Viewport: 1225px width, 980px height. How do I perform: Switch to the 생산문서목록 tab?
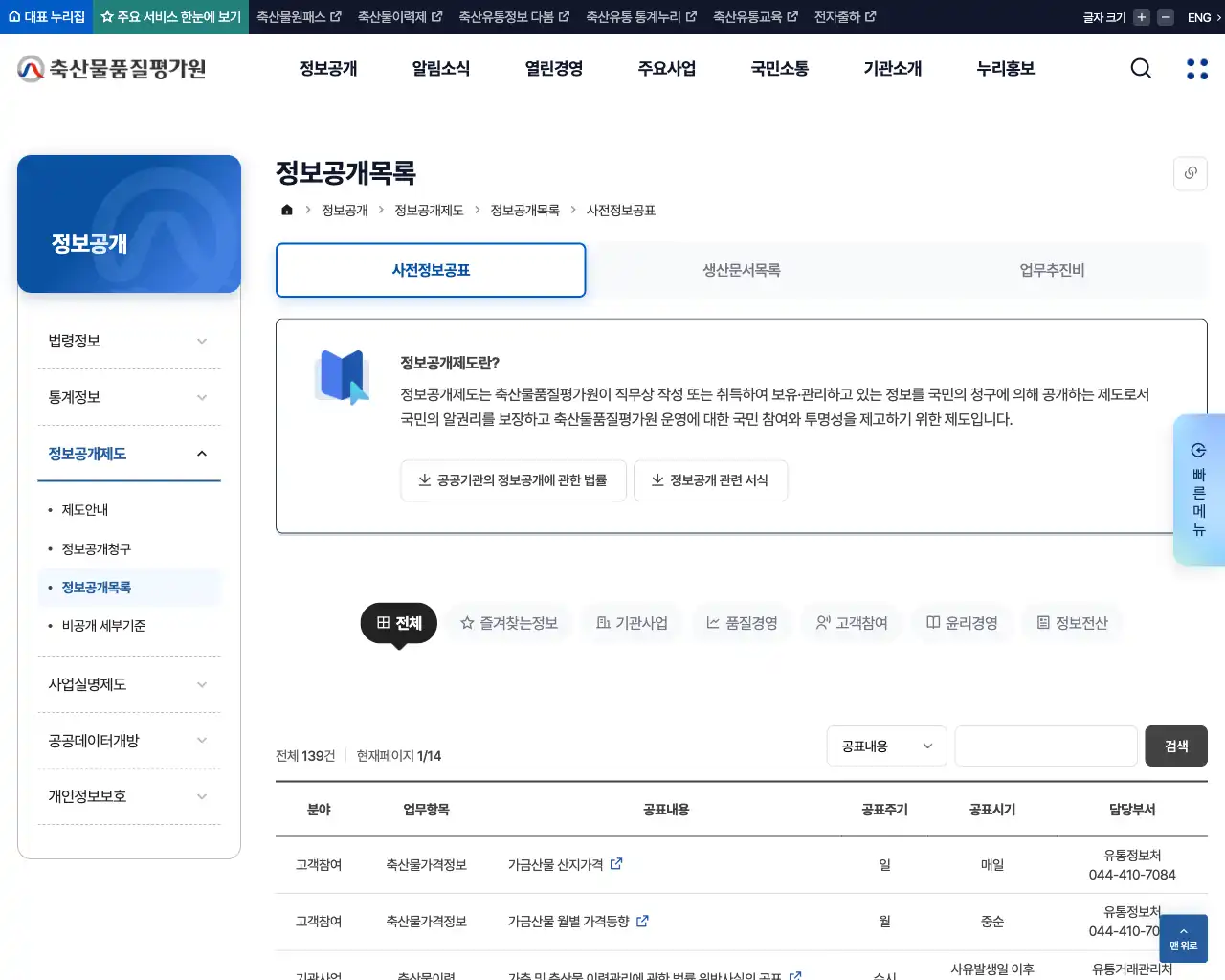(741, 270)
